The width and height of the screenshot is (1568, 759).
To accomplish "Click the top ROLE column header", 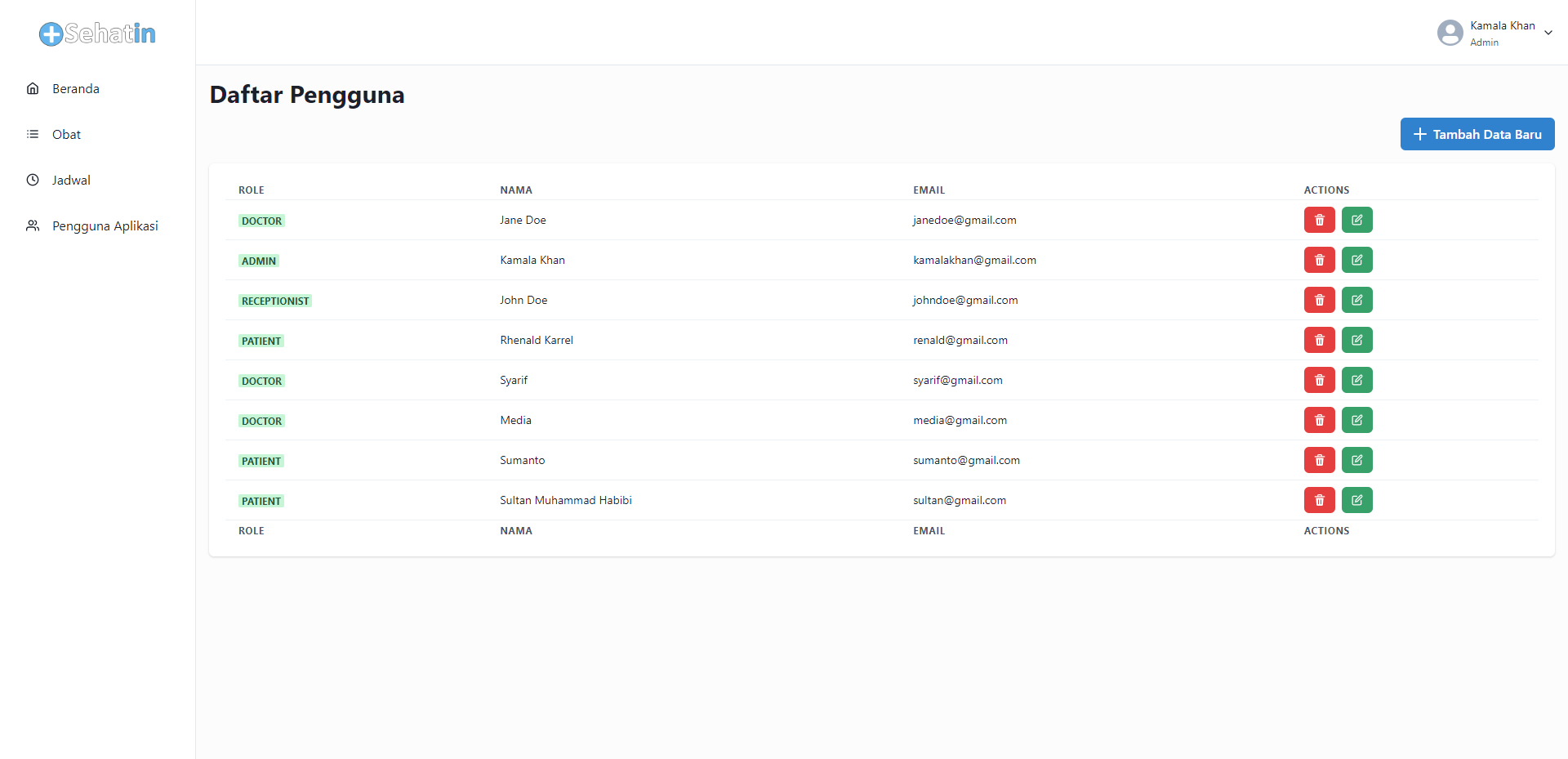I will (x=252, y=190).
